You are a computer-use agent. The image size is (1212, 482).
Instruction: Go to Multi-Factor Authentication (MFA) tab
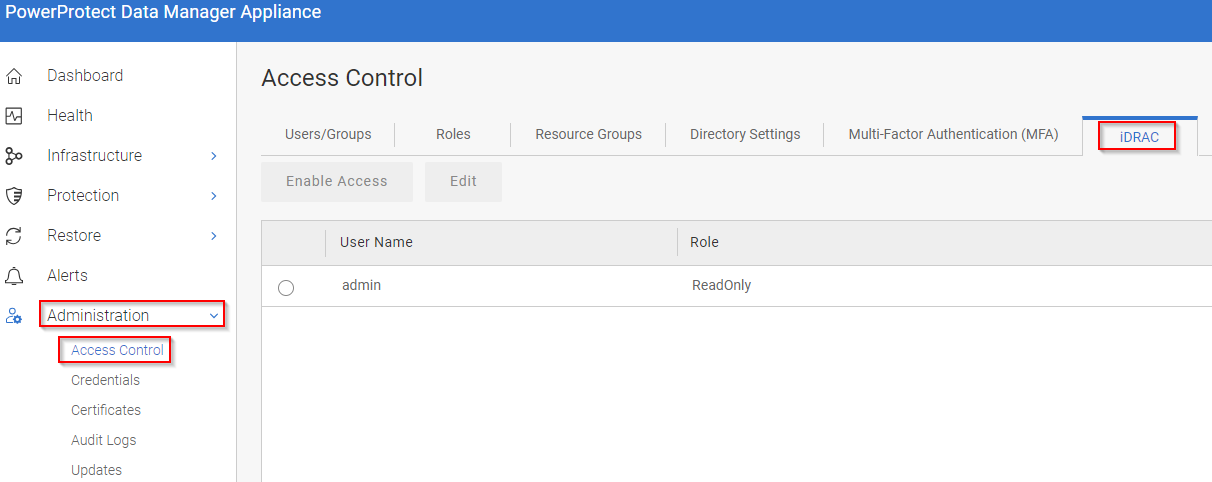coord(953,134)
